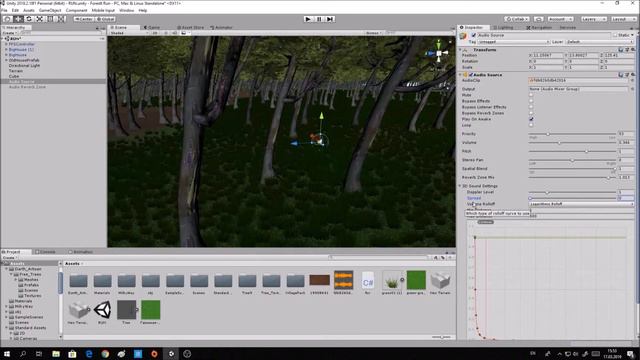Toggle the Static checkbox

(615, 36)
